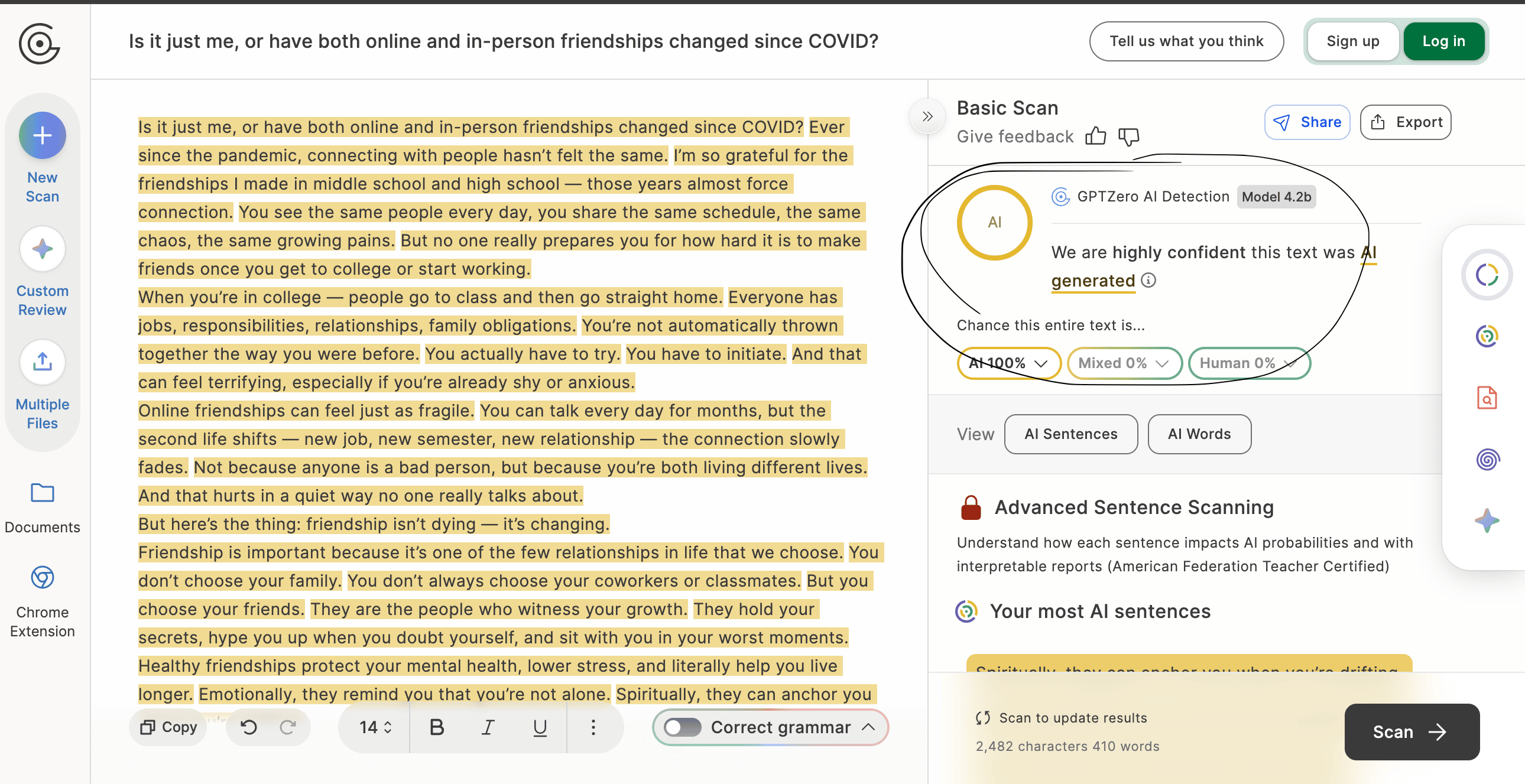Click the red lock icon for Advanced Scanning
Screen dimensions: 1525x784
971,507
